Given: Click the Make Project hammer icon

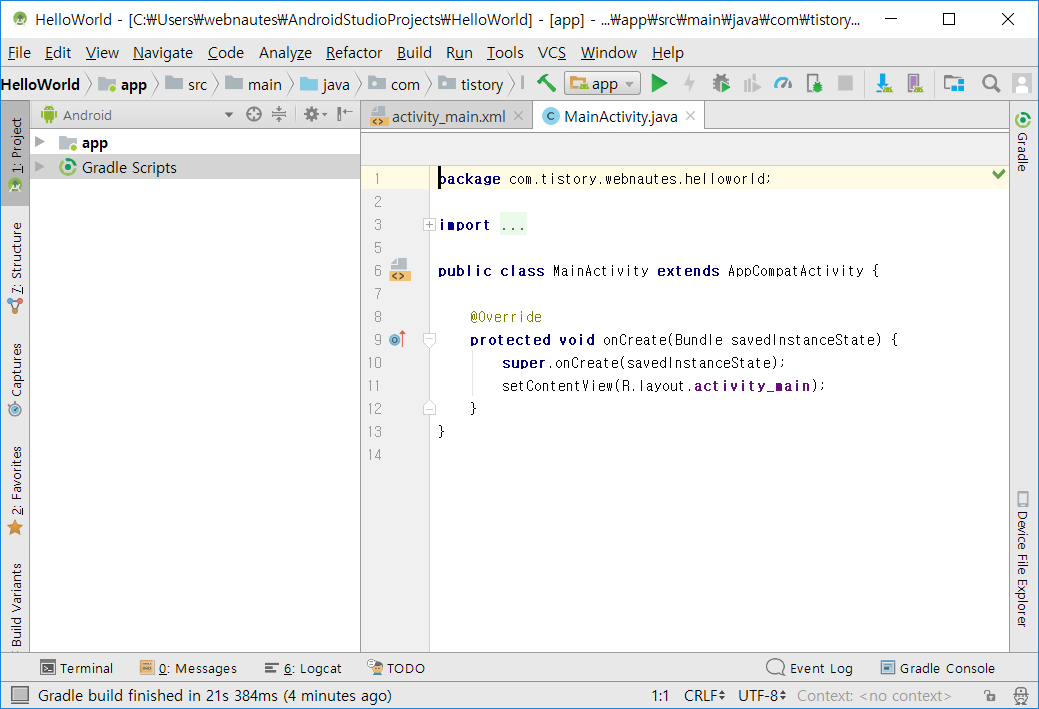Looking at the screenshot, I should (x=546, y=83).
